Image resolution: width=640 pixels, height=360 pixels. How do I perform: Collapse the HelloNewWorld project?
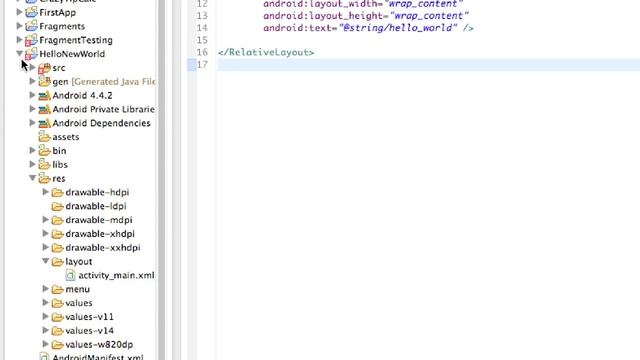pyautogui.click(x=19, y=53)
